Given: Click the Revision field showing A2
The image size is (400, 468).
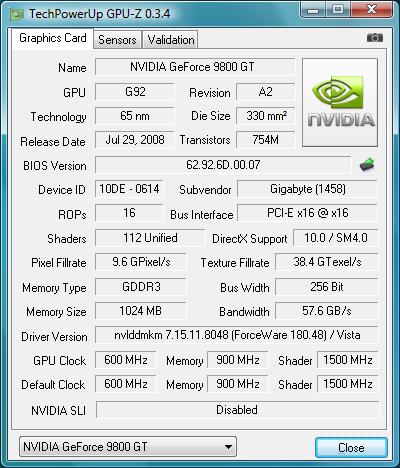Looking at the screenshot, I should tap(266, 92).
